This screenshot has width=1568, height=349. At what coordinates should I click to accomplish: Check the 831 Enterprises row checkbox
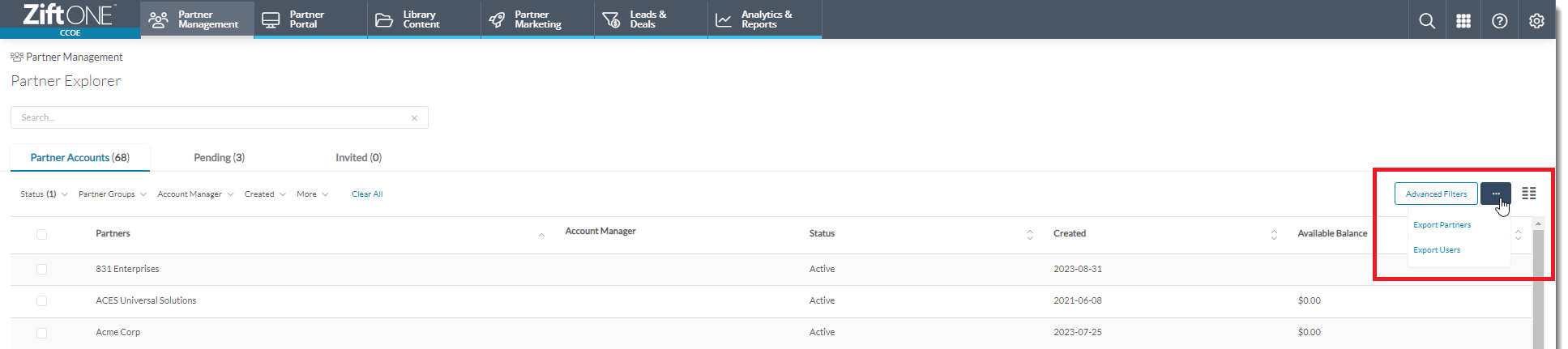[41, 269]
